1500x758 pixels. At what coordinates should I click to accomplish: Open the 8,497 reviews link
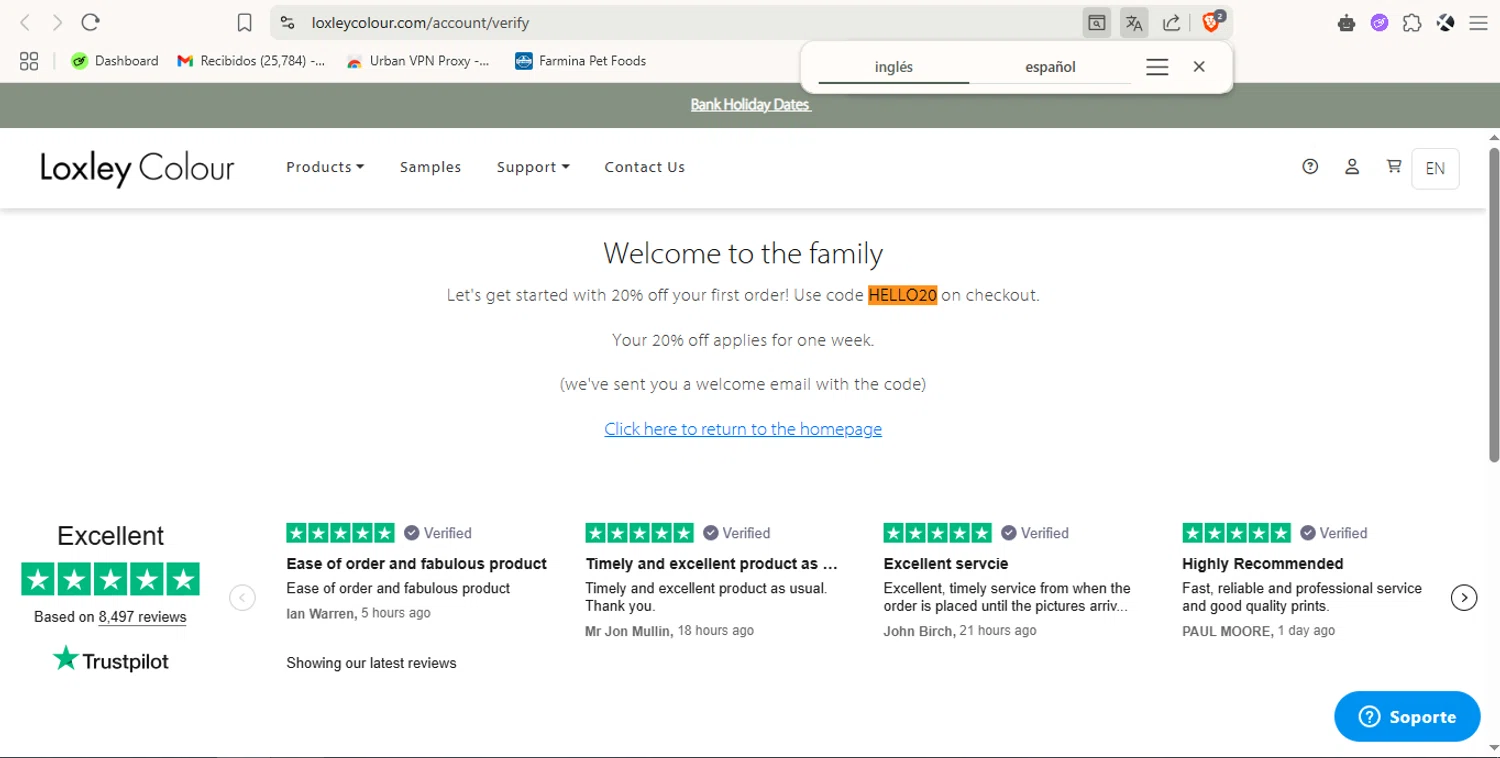pos(142,617)
